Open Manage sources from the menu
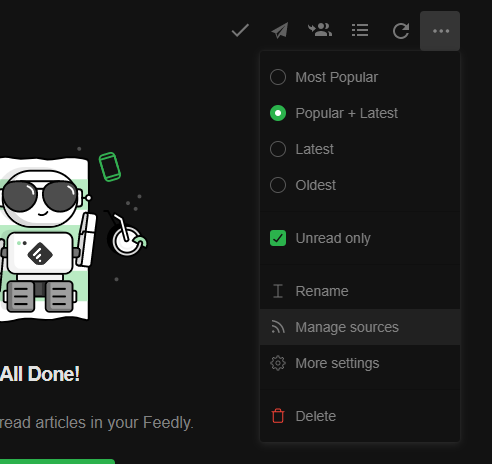This screenshot has height=464, width=492. click(x=360, y=327)
